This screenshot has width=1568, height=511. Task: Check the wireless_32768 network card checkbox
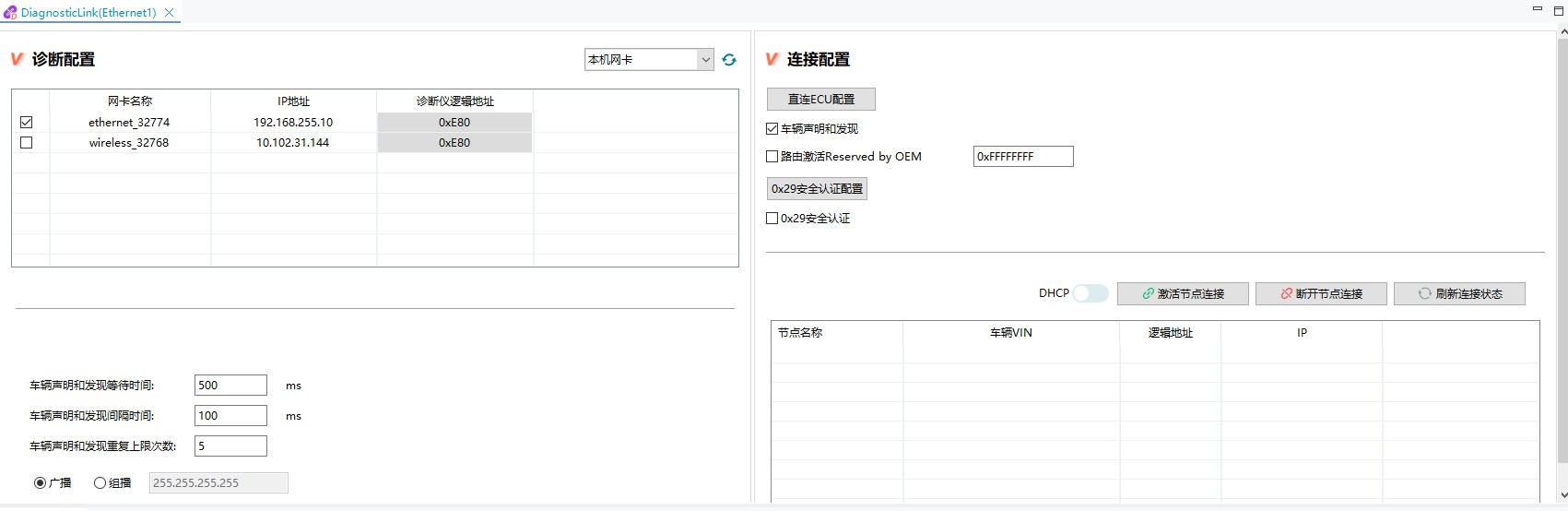26,143
